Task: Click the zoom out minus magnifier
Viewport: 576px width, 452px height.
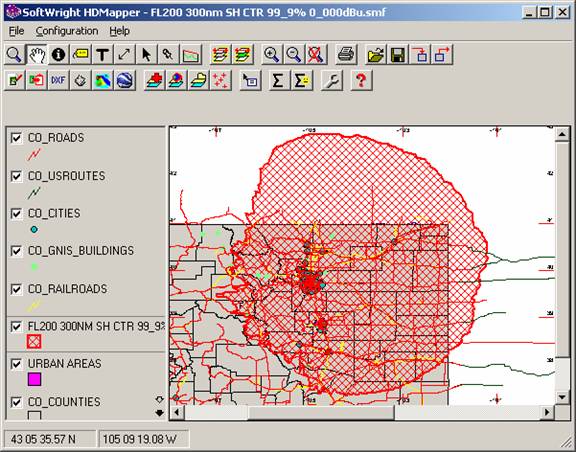Action: point(294,55)
